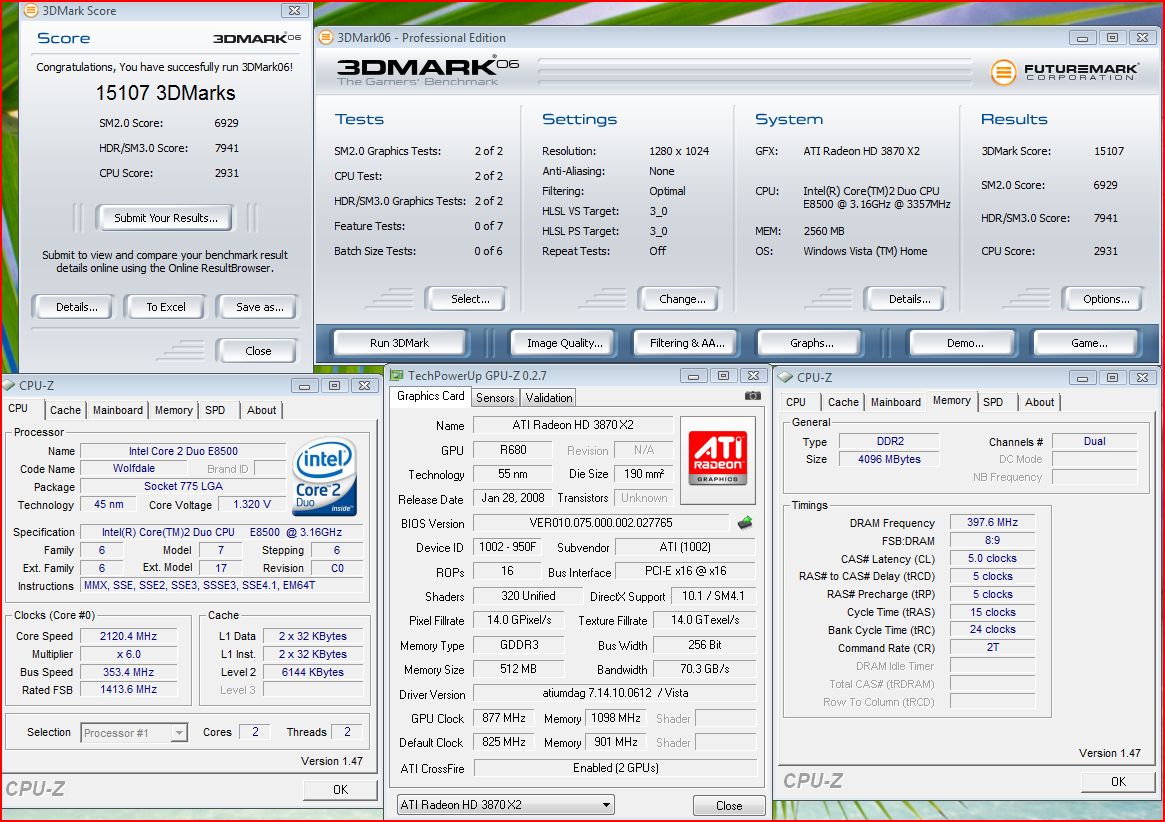Open About tab in left CPU-Z window
The image size is (1165, 822).
click(262, 410)
